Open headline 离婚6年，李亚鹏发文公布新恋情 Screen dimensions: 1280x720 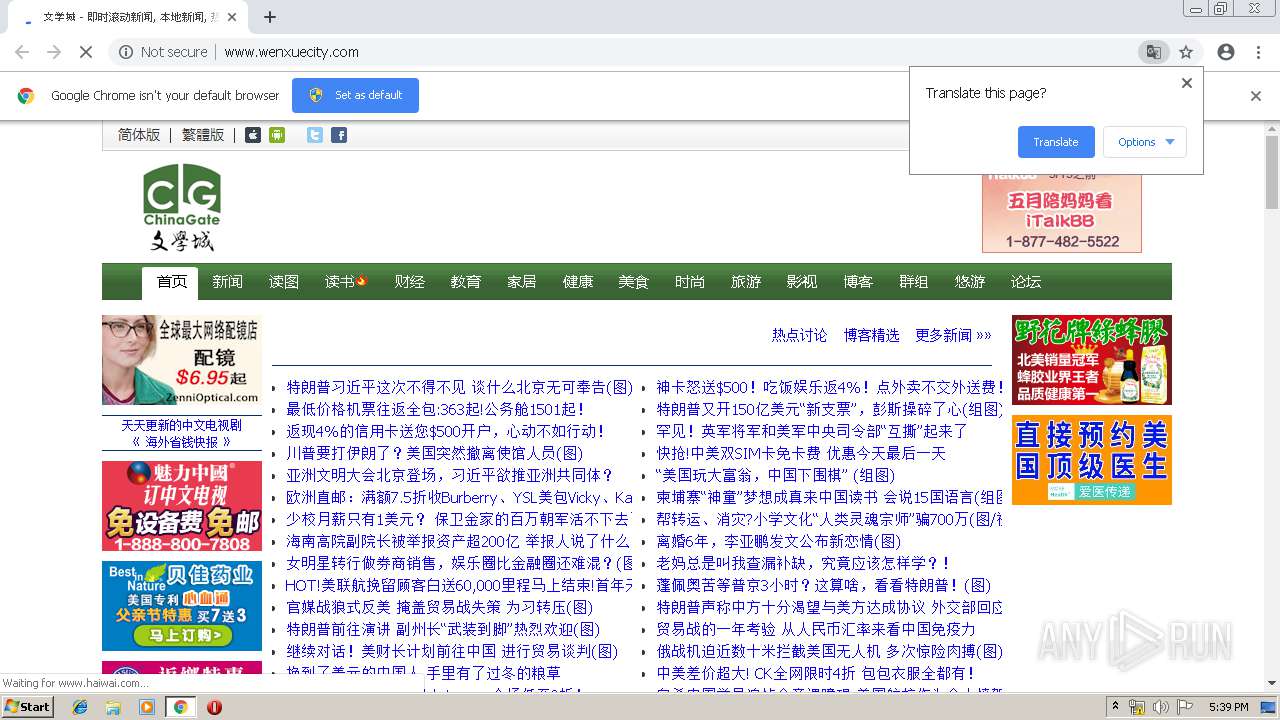[778, 541]
